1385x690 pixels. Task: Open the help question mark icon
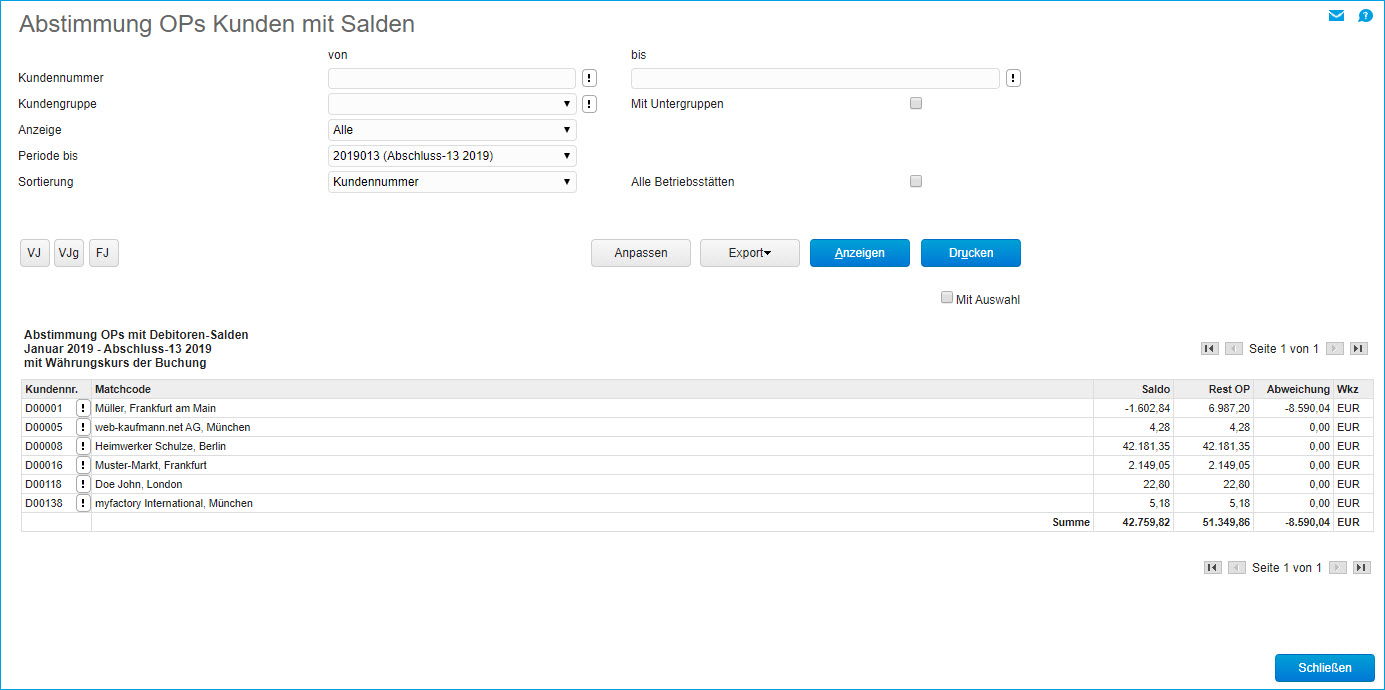pyautogui.click(x=1365, y=15)
